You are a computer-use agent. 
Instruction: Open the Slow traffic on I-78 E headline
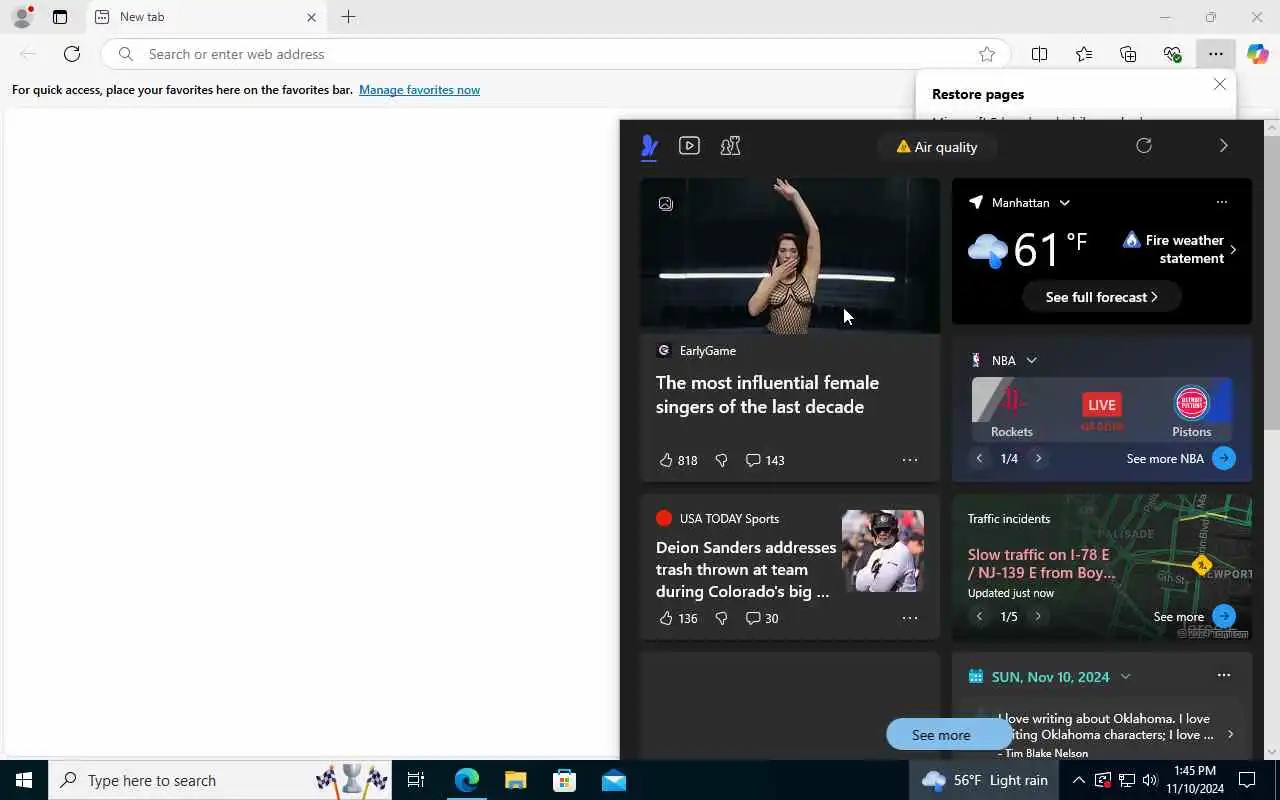[1041, 563]
